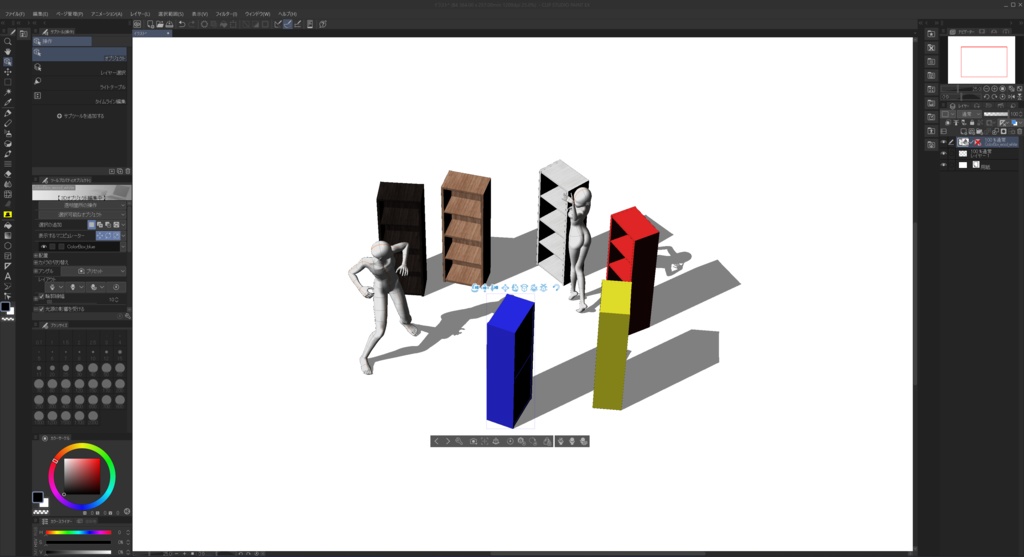Screen dimensions: 1024x557
Task: Delete layer with trash icon in Layer panel
Action: pos(1019,131)
